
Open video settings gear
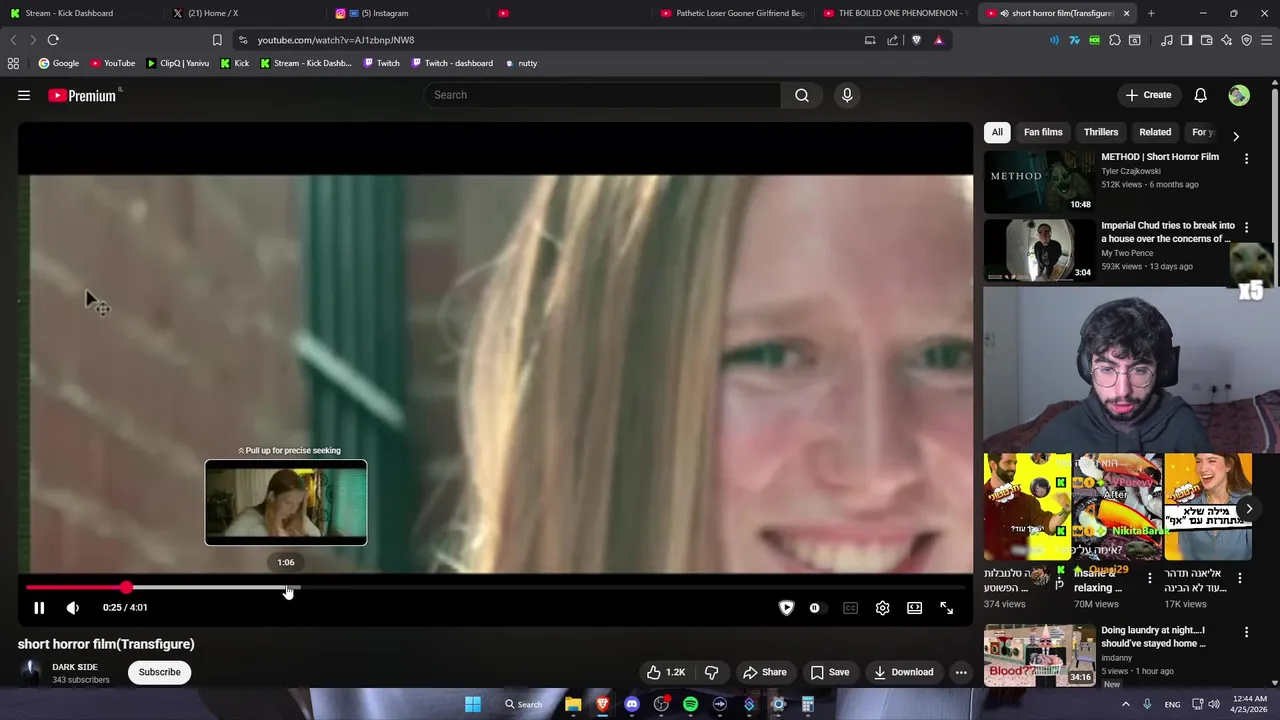882,608
